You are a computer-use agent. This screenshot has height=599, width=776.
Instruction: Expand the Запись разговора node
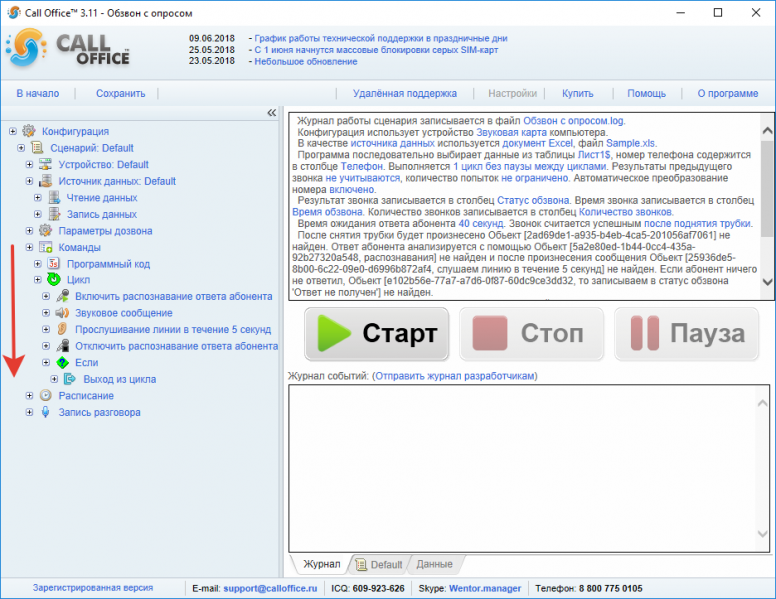[x=29, y=412]
